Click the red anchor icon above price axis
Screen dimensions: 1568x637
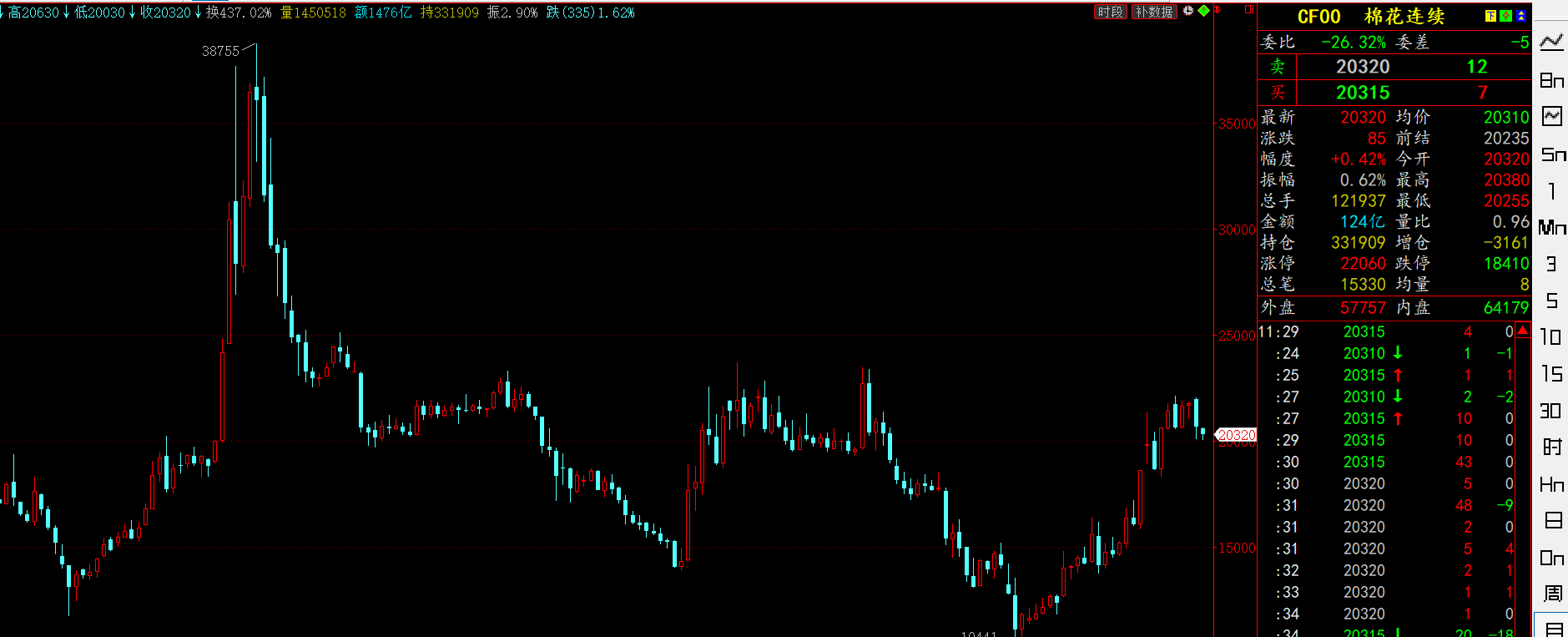pos(1218,9)
